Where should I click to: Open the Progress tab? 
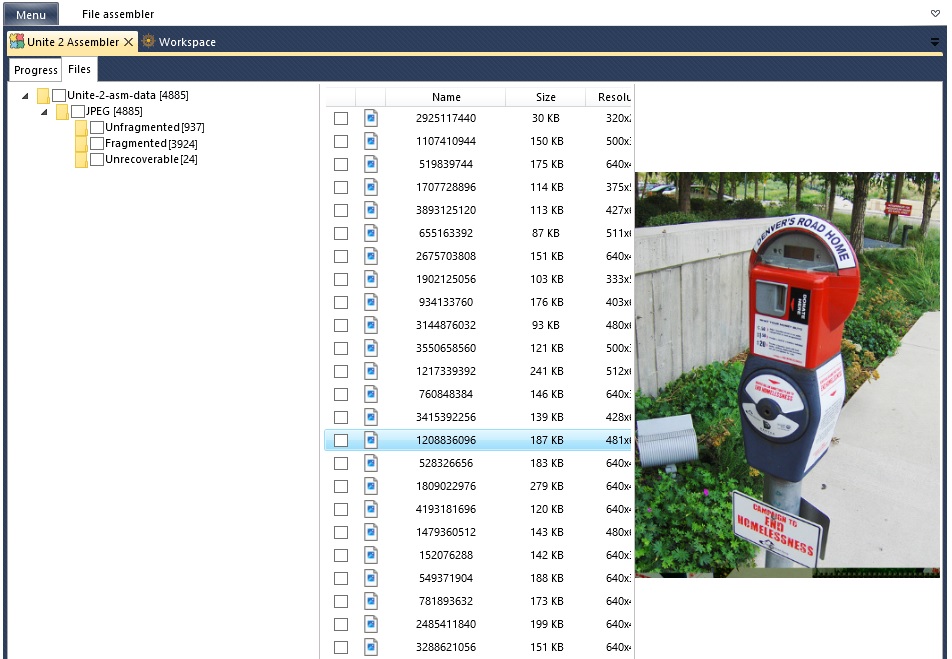pyautogui.click(x=35, y=70)
